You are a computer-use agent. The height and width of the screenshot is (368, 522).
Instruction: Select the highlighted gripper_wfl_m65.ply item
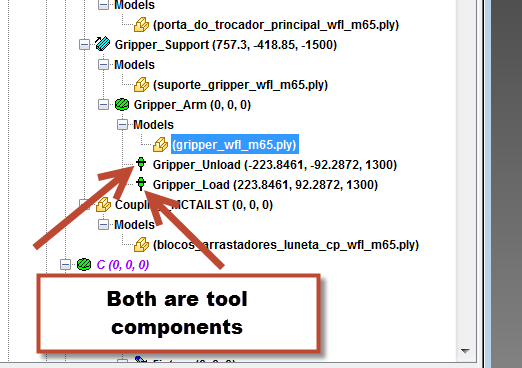pos(235,144)
